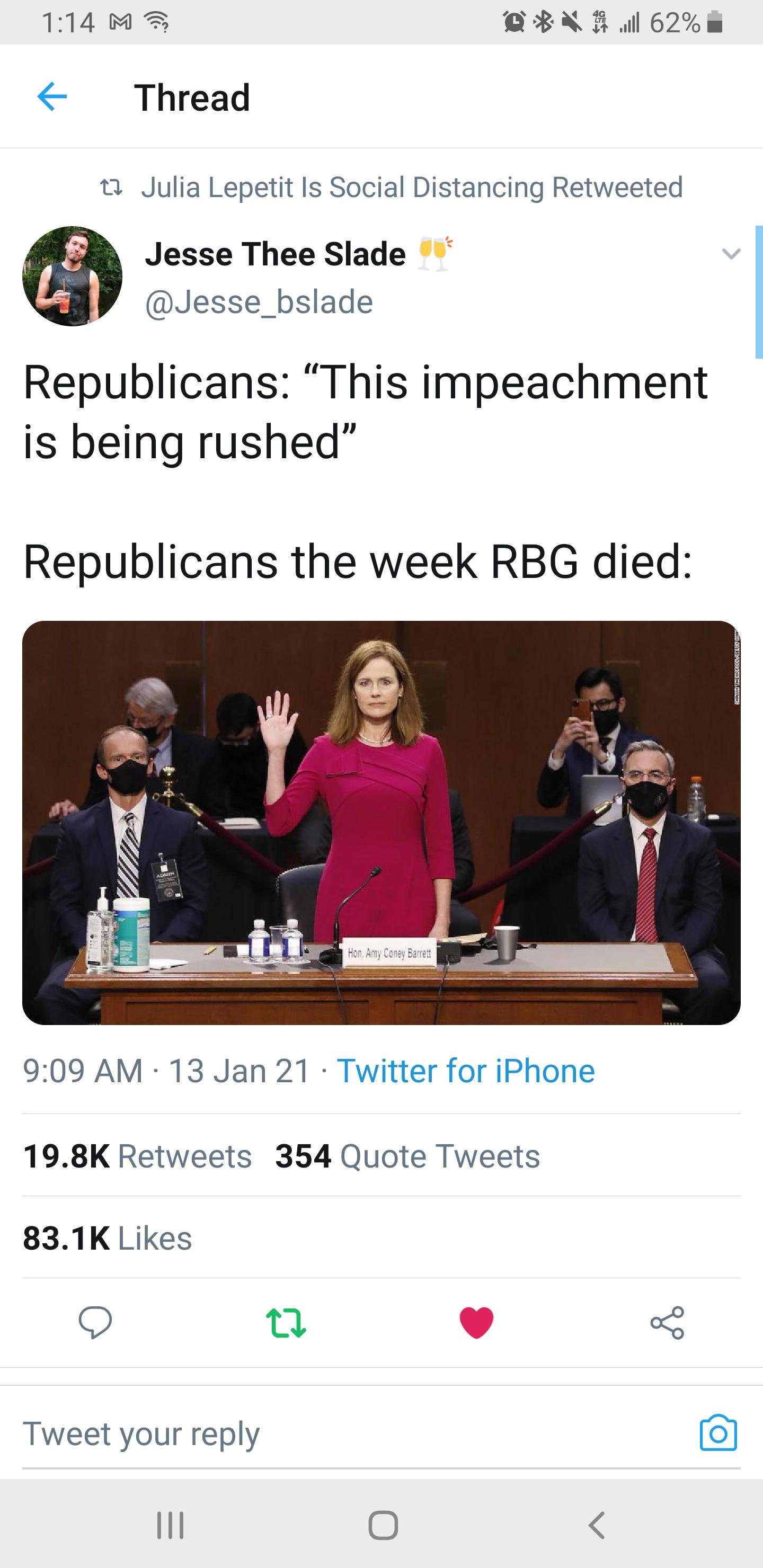Tap the back arrow in Thread header
Screen dimensions: 763x1568
coord(52,97)
